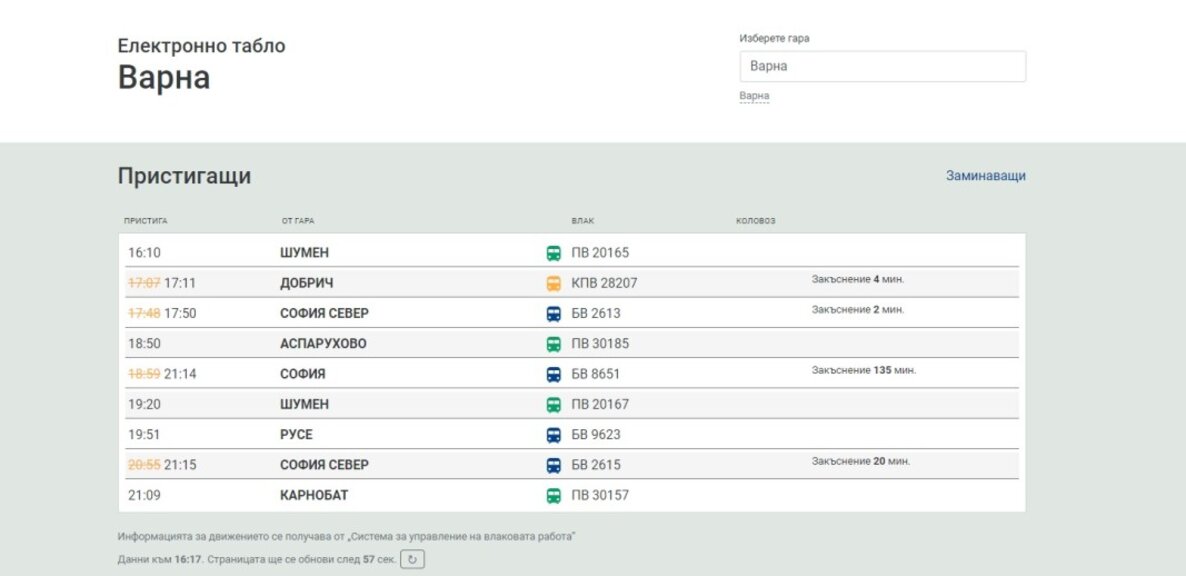Click origin station РУСЕ
Image resolution: width=1186 pixels, height=576 pixels.
[x=296, y=435]
